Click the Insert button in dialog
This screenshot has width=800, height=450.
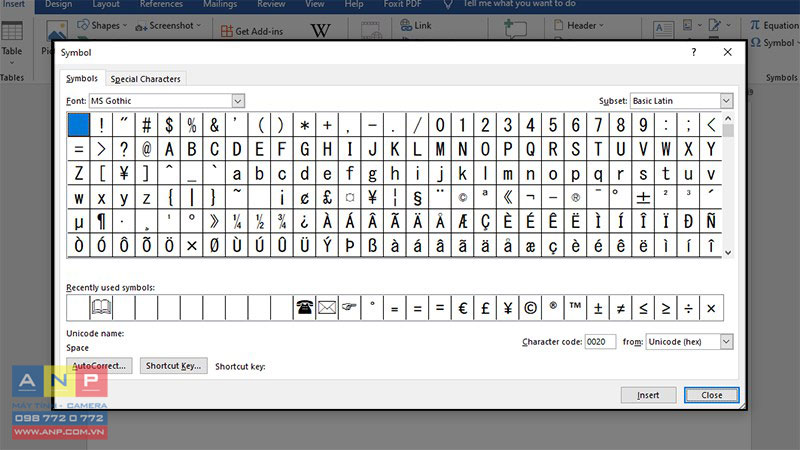(x=648, y=395)
